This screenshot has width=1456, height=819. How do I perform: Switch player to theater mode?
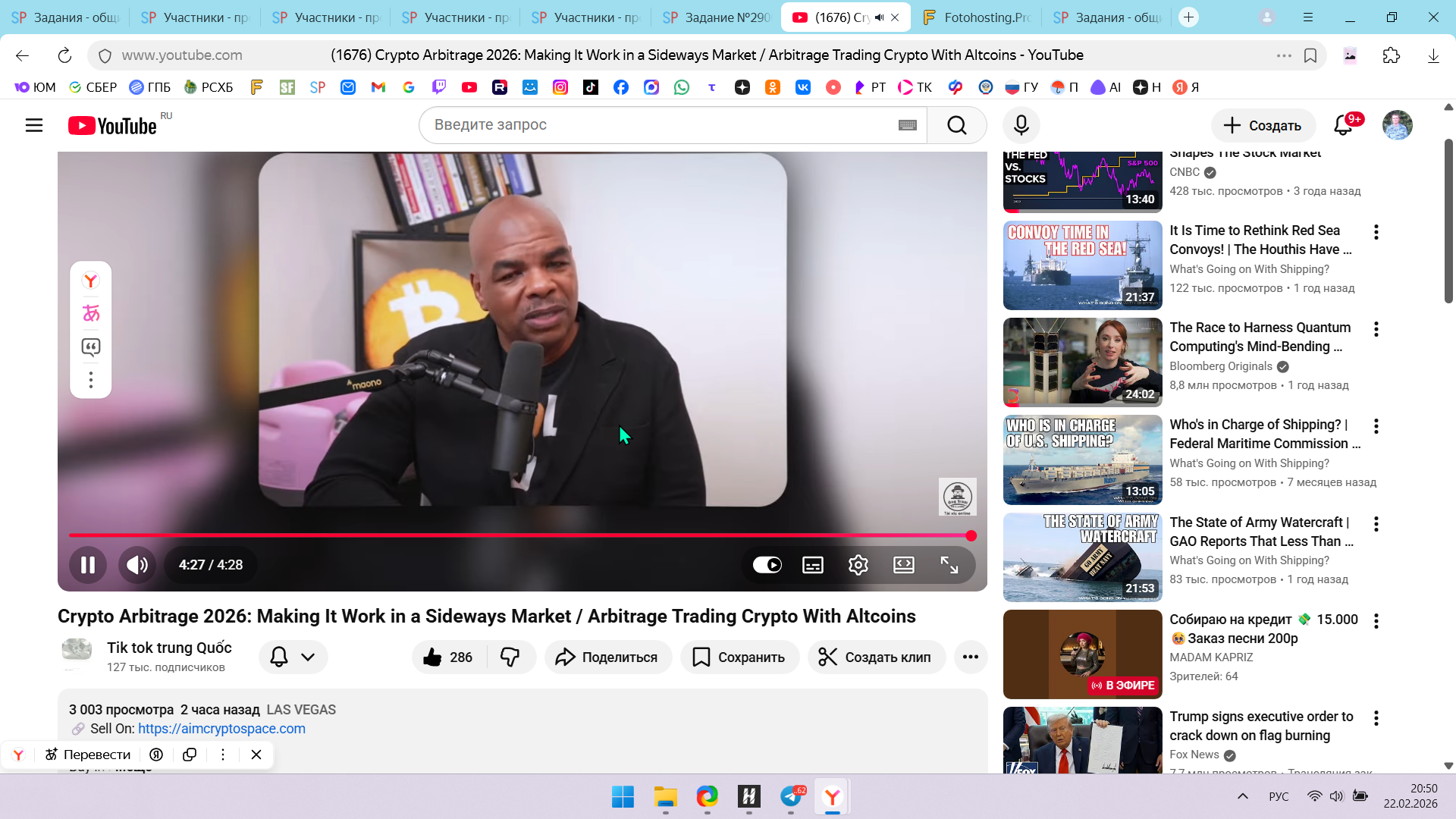[x=903, y=565]
